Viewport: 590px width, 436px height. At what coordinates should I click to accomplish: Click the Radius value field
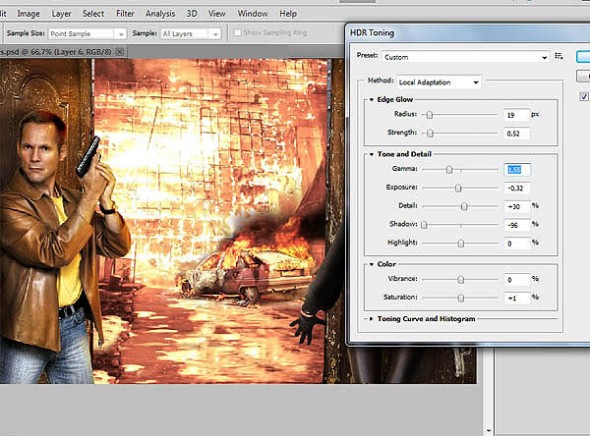point(517,115)
